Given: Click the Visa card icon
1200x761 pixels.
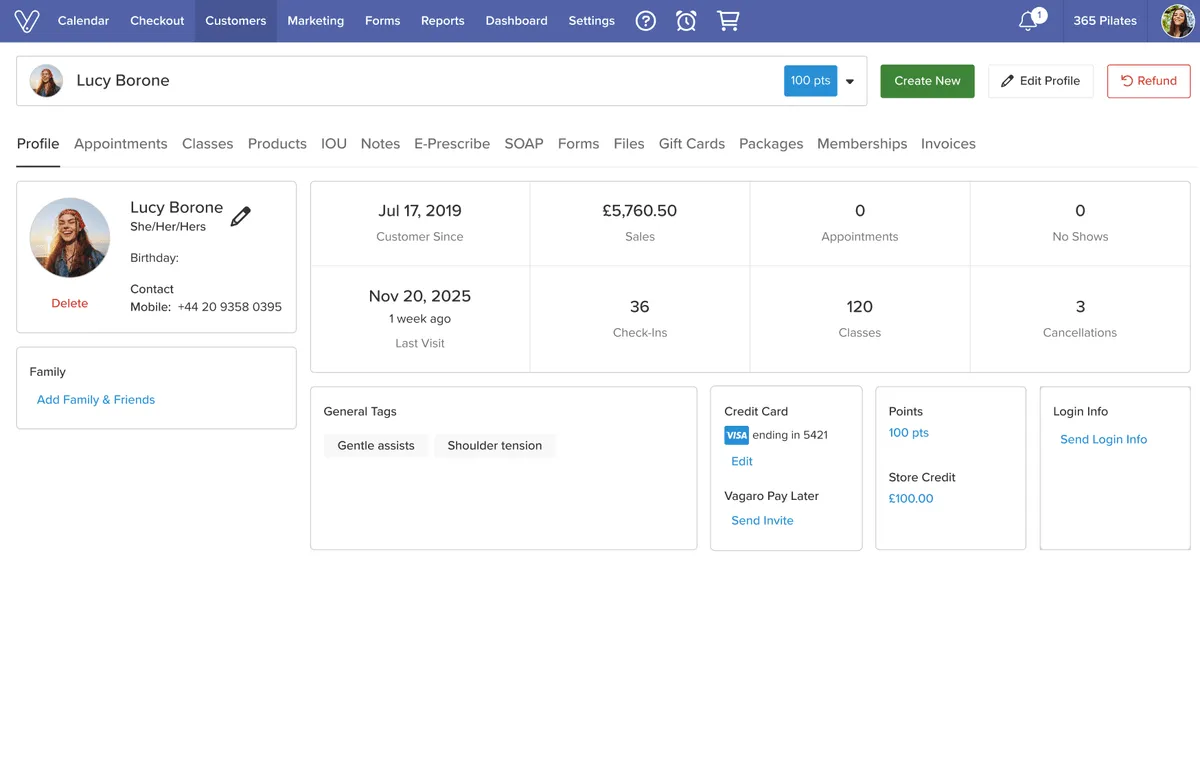Looking at the screenshot, I should 736,435.
